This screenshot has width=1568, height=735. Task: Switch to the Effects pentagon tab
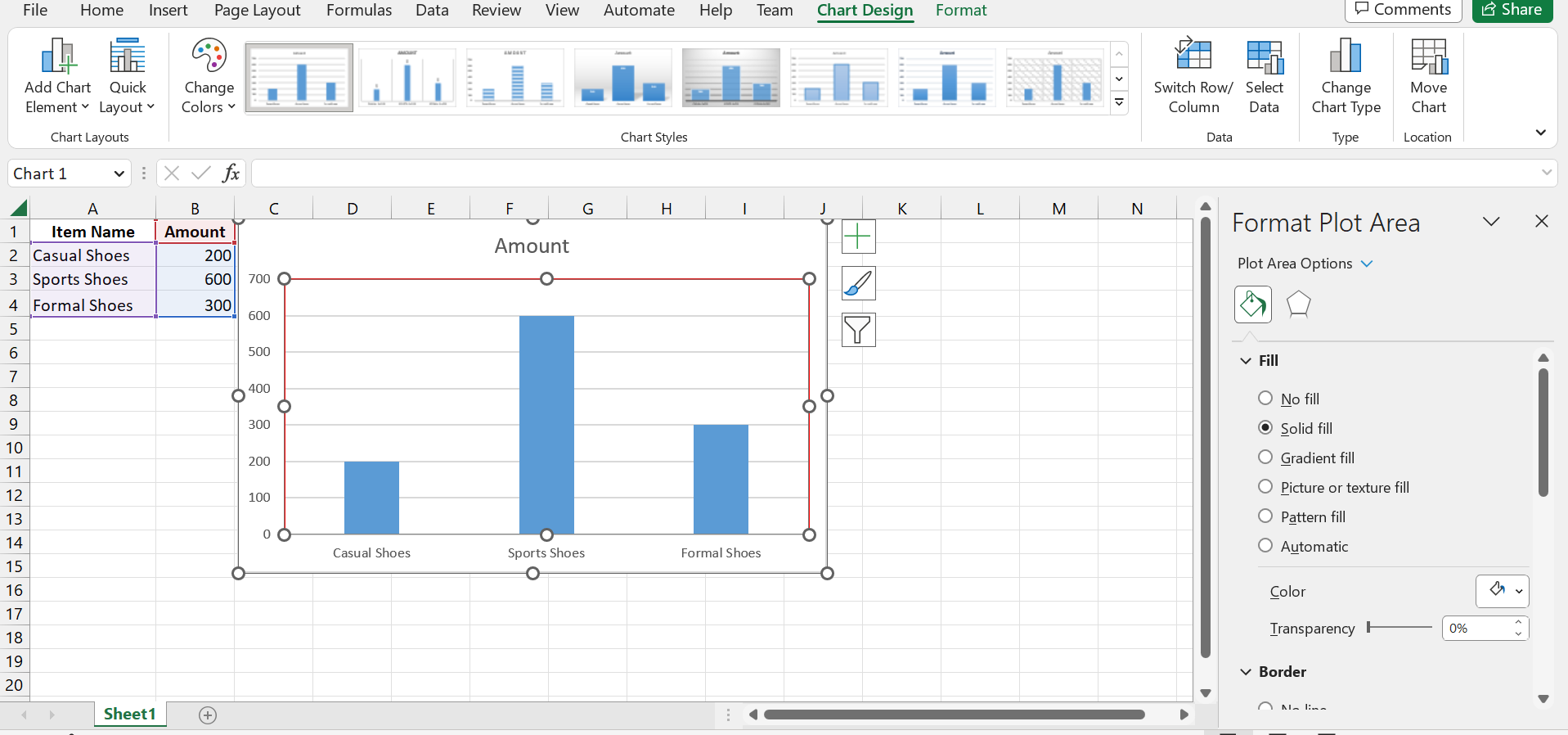1298,304
